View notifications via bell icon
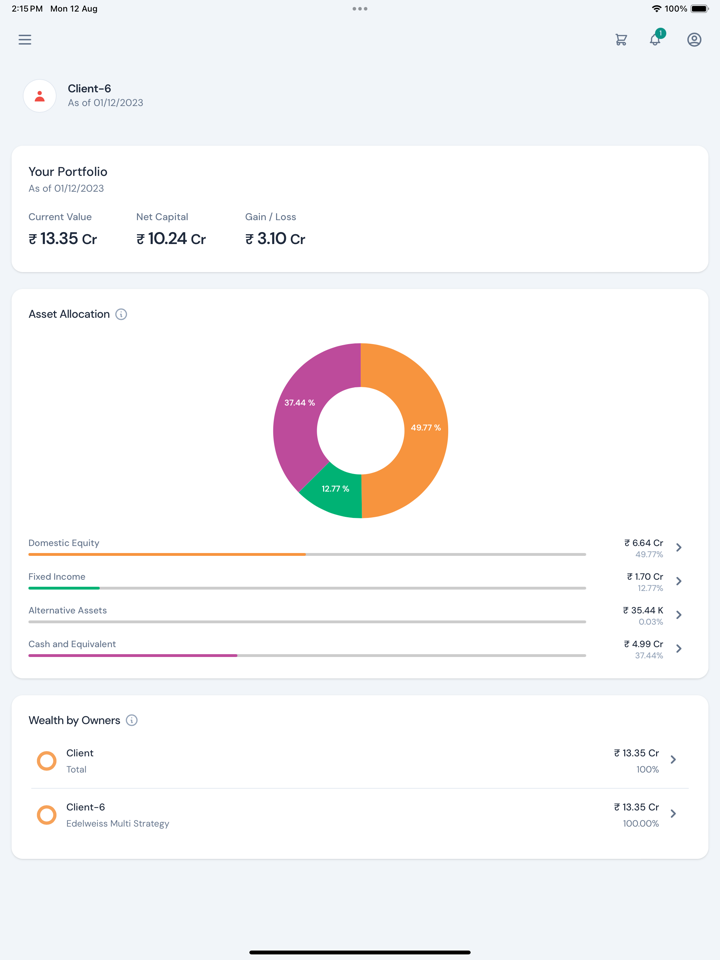This screenshot has width=720, height=960. point(655,39)
